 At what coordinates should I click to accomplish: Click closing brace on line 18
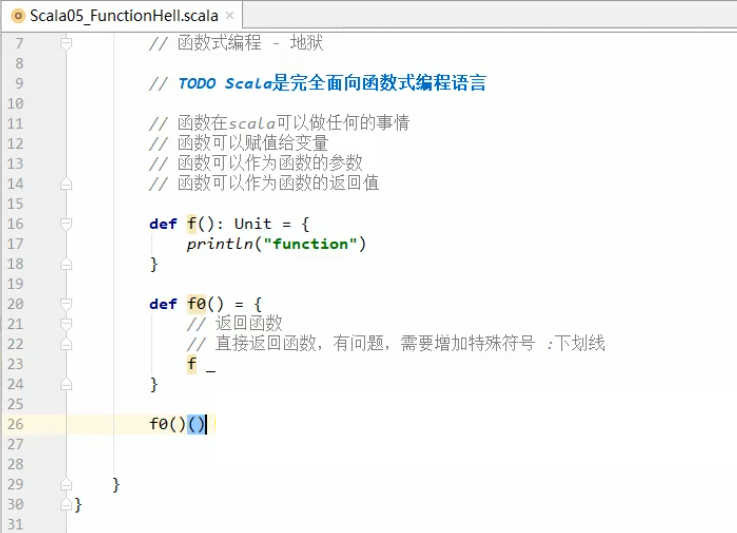[154, 264]
